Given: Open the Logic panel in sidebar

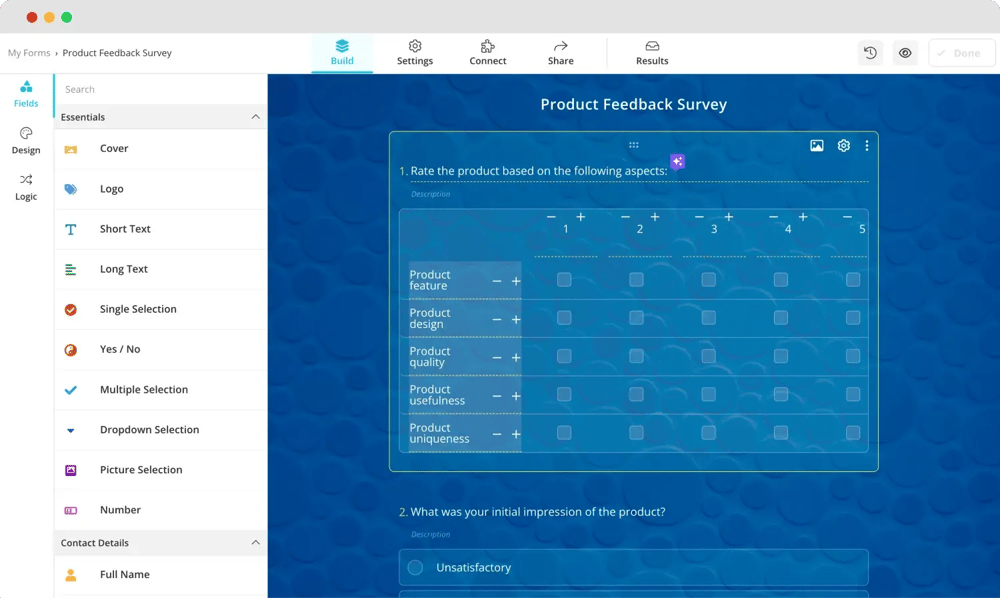Looking at the screenshot, I should [26, 187].
